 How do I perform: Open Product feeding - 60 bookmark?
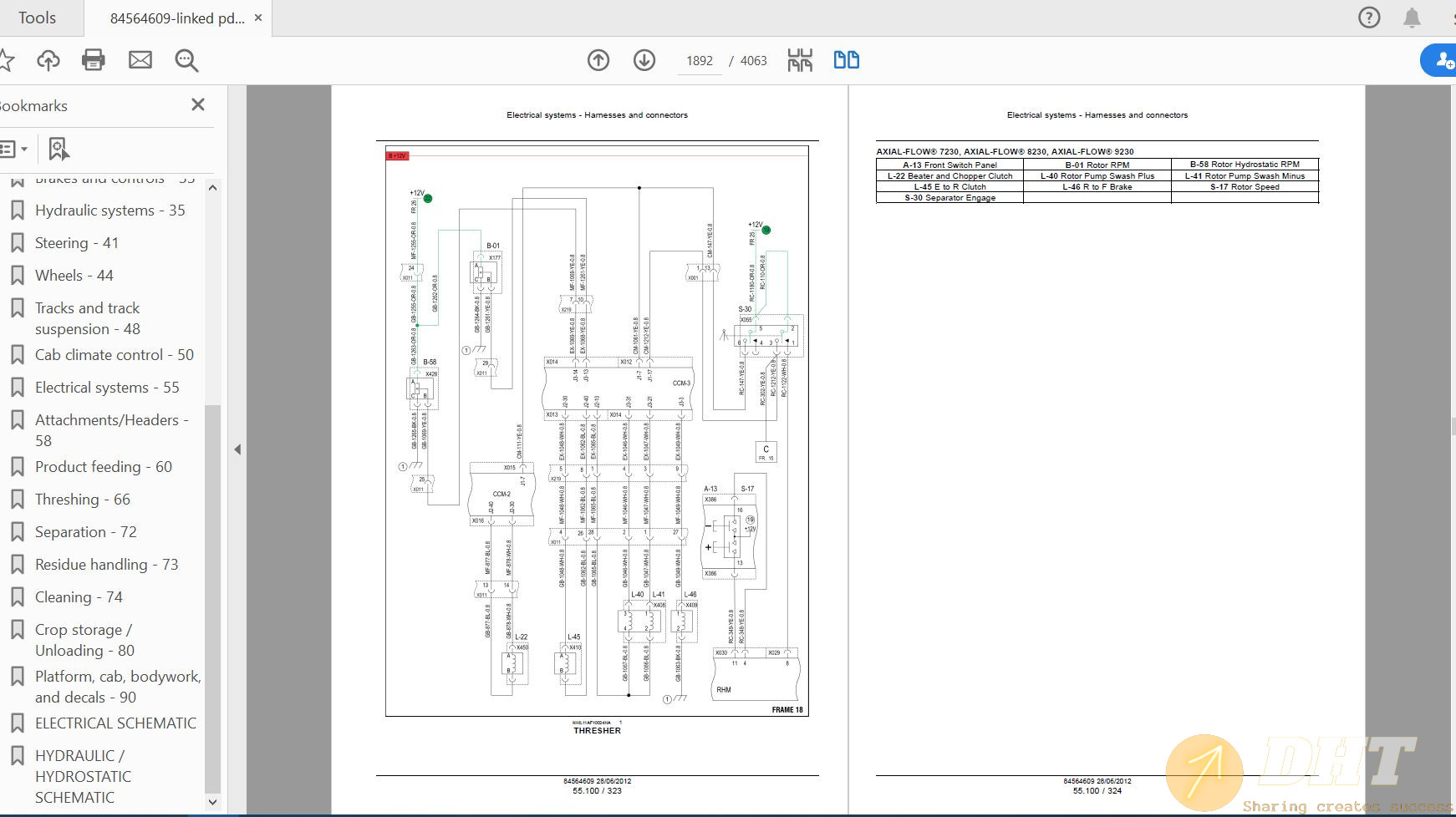(103, 467)
